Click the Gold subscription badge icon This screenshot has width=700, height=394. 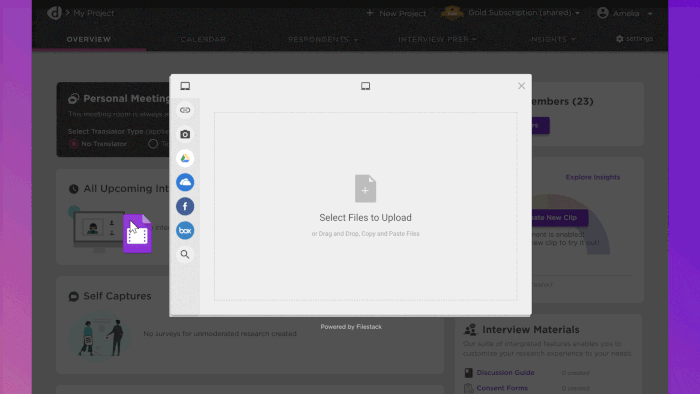[x=452, y=13]
